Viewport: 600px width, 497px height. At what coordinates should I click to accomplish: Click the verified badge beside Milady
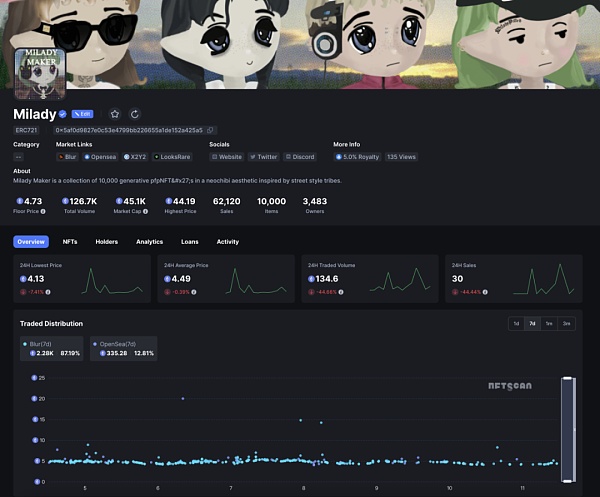[63, 114]
